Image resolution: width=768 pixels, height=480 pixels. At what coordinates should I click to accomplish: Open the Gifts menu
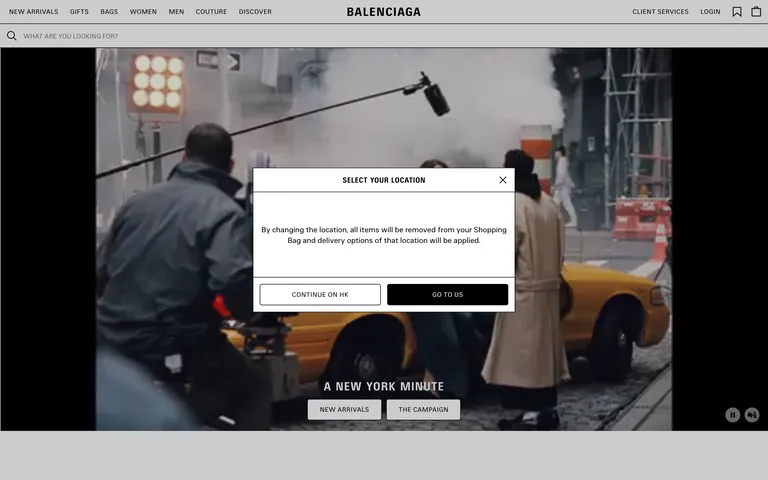79,11
